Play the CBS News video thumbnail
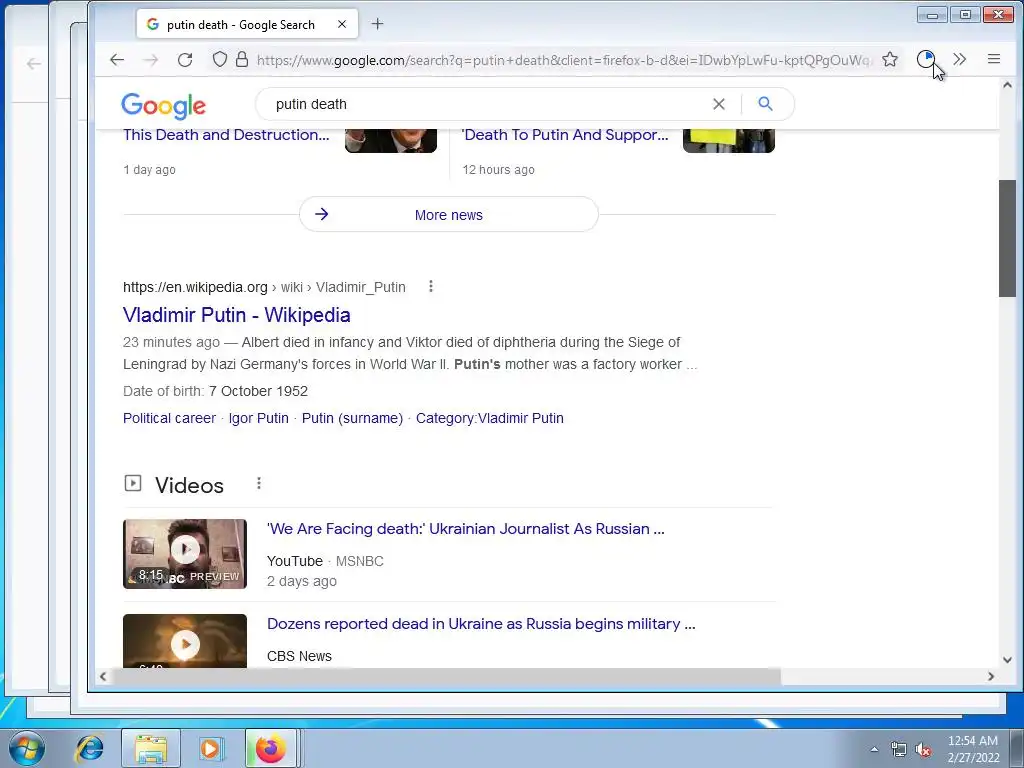 coord(185,641)
